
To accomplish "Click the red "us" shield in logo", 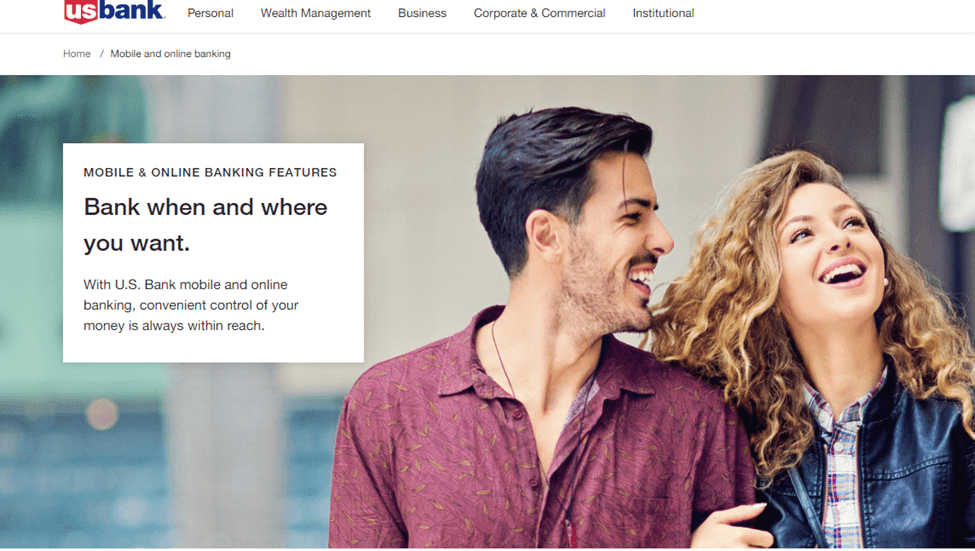I will [x=81, y=11].
